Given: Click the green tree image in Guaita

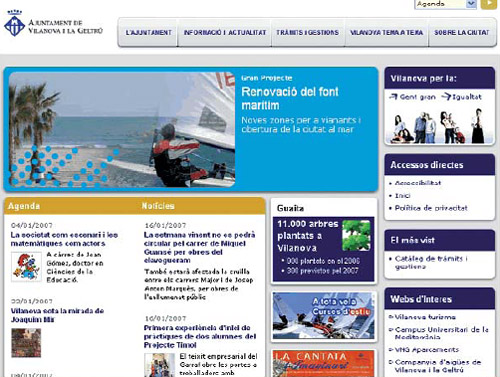Looking at the screenshot, I should click(x=356, y=235).
